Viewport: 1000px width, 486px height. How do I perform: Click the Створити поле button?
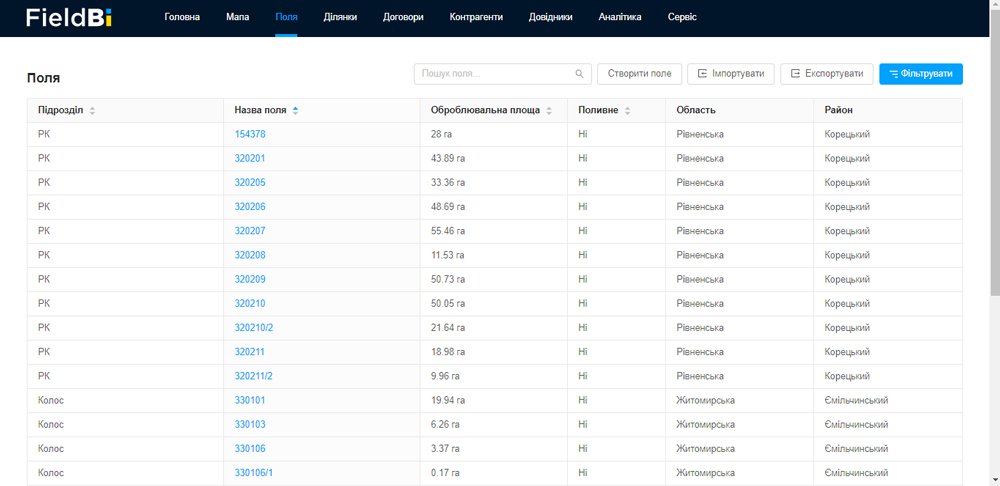[639, 74]
